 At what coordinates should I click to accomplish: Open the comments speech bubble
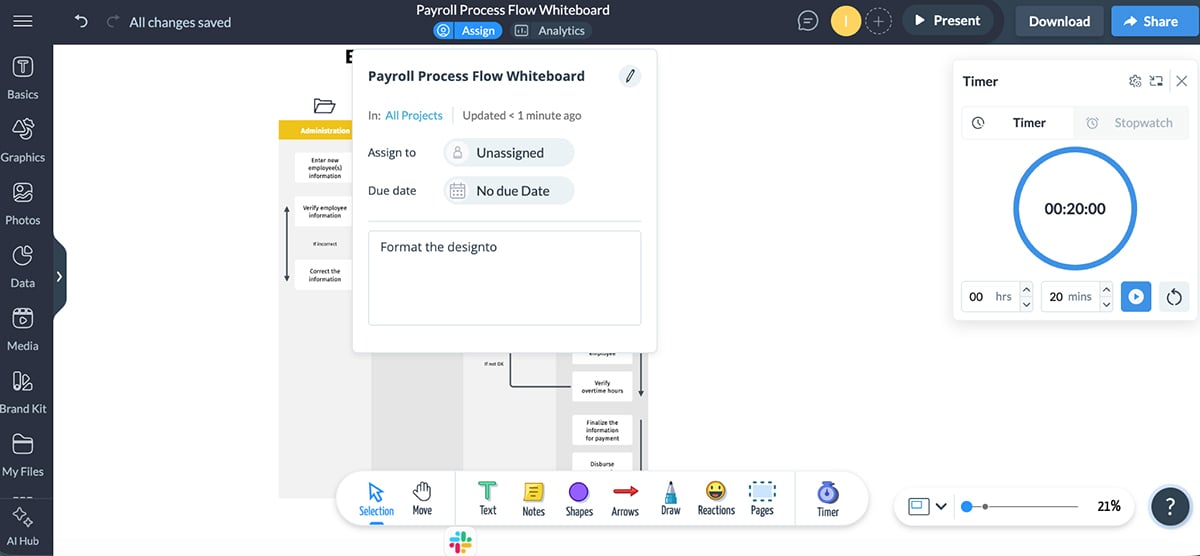(808, 21)
